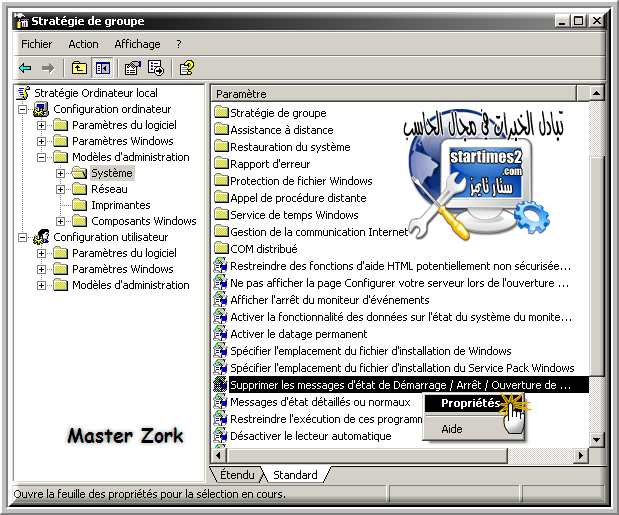Click policy icon beside Afficher l'arrêt du moniteur

pyautogui.click(x=220, y=300)
